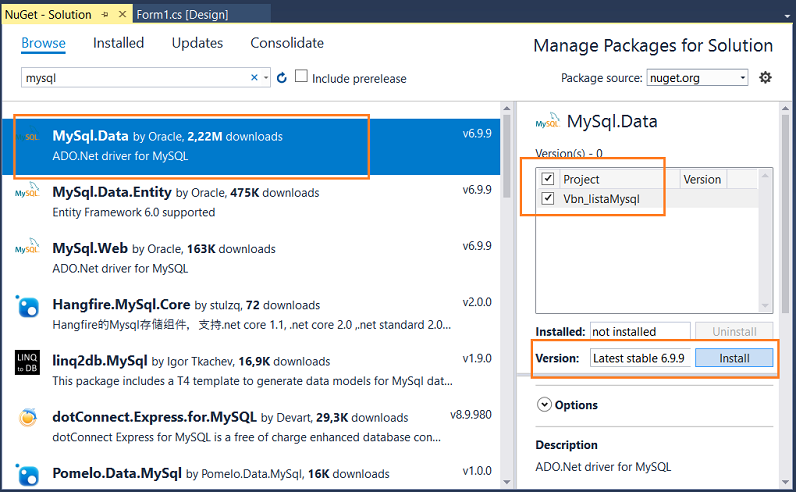Click project list scrollbar up arrow
Viewport: 796px width, 492px height.
(765, 175)
